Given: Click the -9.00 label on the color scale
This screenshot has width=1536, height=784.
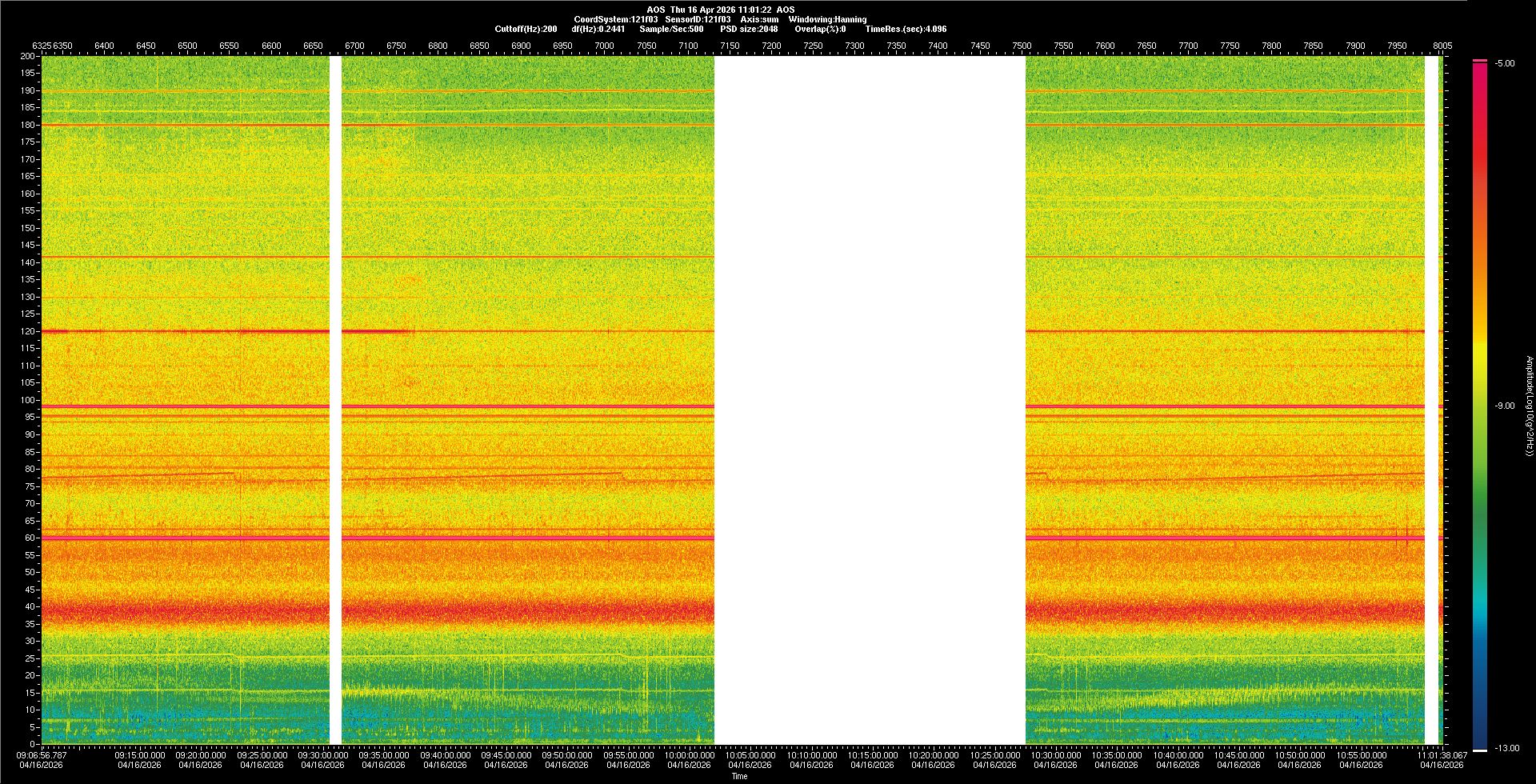Looking at the screenshot, I should [x=1504, y=406].
